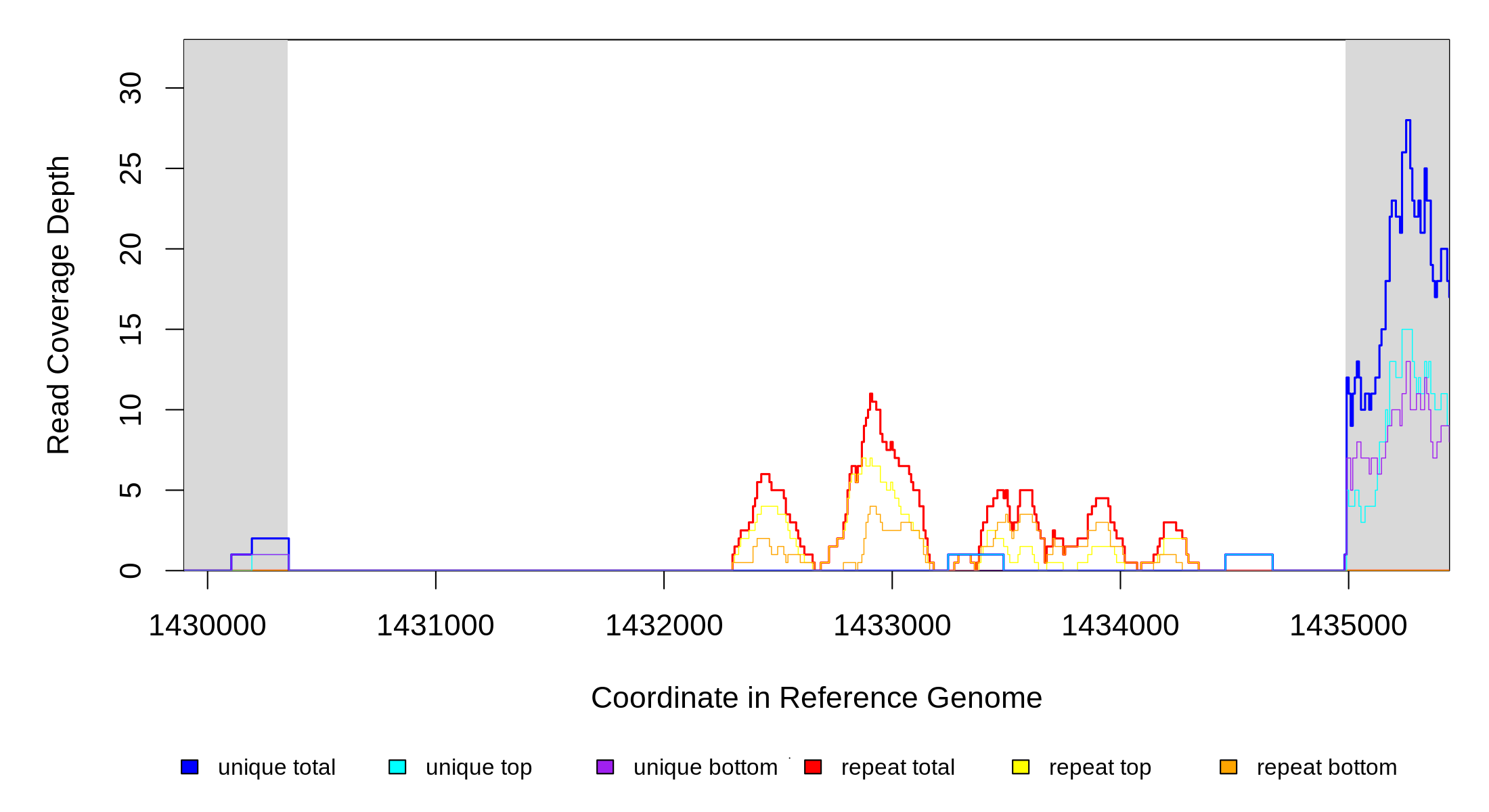Click the 'Coordinate in Reference Genome' axis title
This screenshot has width=1489, height=812.
(x=816, y=698)
